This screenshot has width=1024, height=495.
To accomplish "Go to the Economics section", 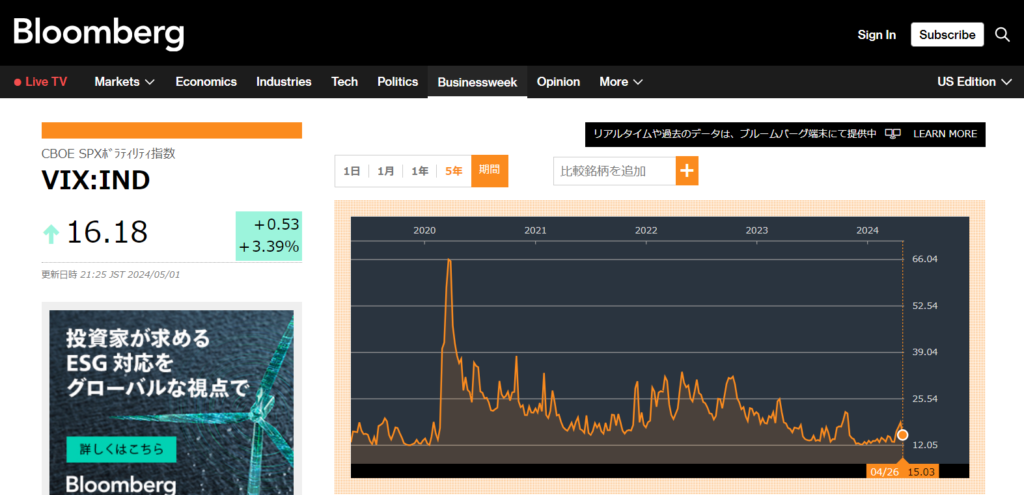I will (x=206, y=82).
